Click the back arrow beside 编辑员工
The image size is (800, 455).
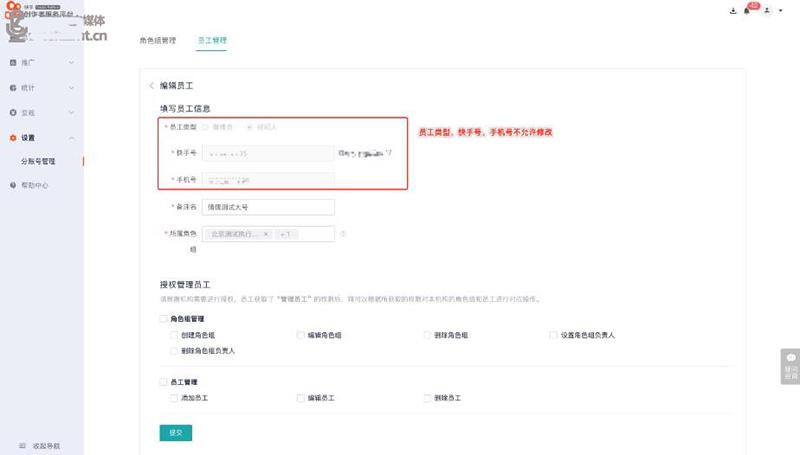coord(151,87)
